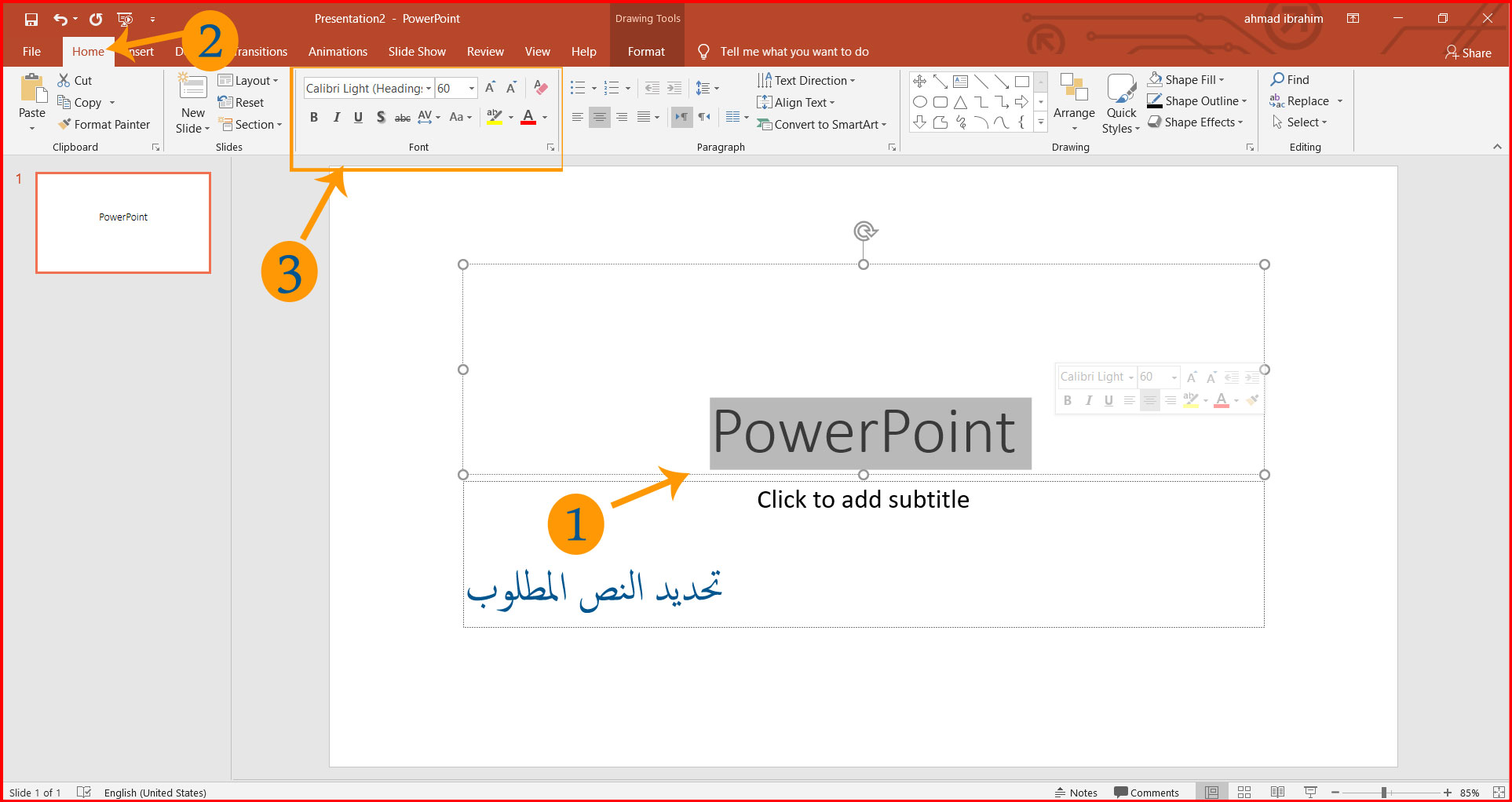The height and width of the screenshot is (802, 1512).
Task: Decrease list indent level
Action: point(652,88)
